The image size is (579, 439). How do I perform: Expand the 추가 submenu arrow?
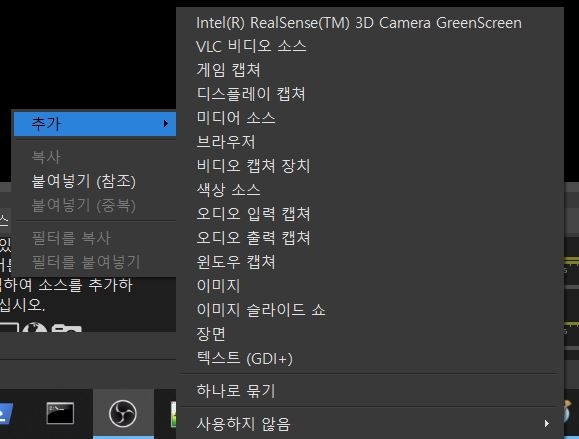pyautogui.click(x=165, y=123)
